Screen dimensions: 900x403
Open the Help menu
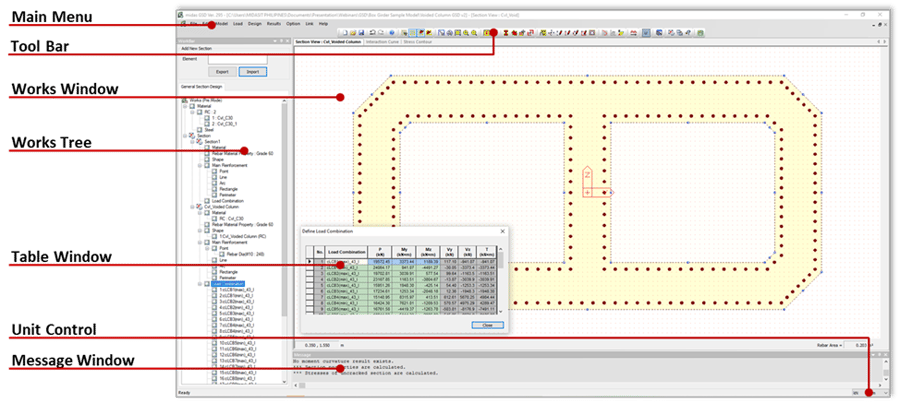point(324,24)
